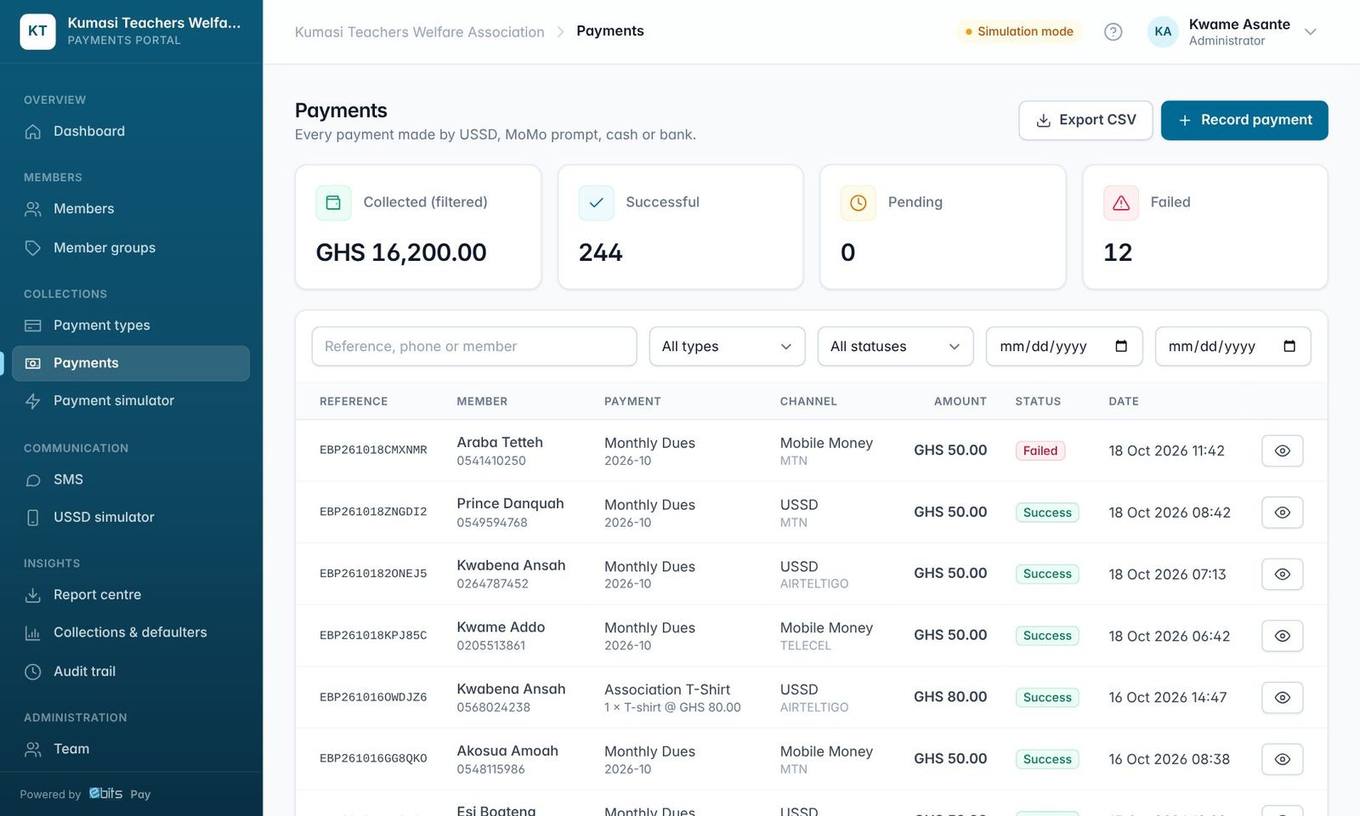The width and height of the screenshot is (1360, 816).
Task: Open the start date picker field
Action: 1065,346
